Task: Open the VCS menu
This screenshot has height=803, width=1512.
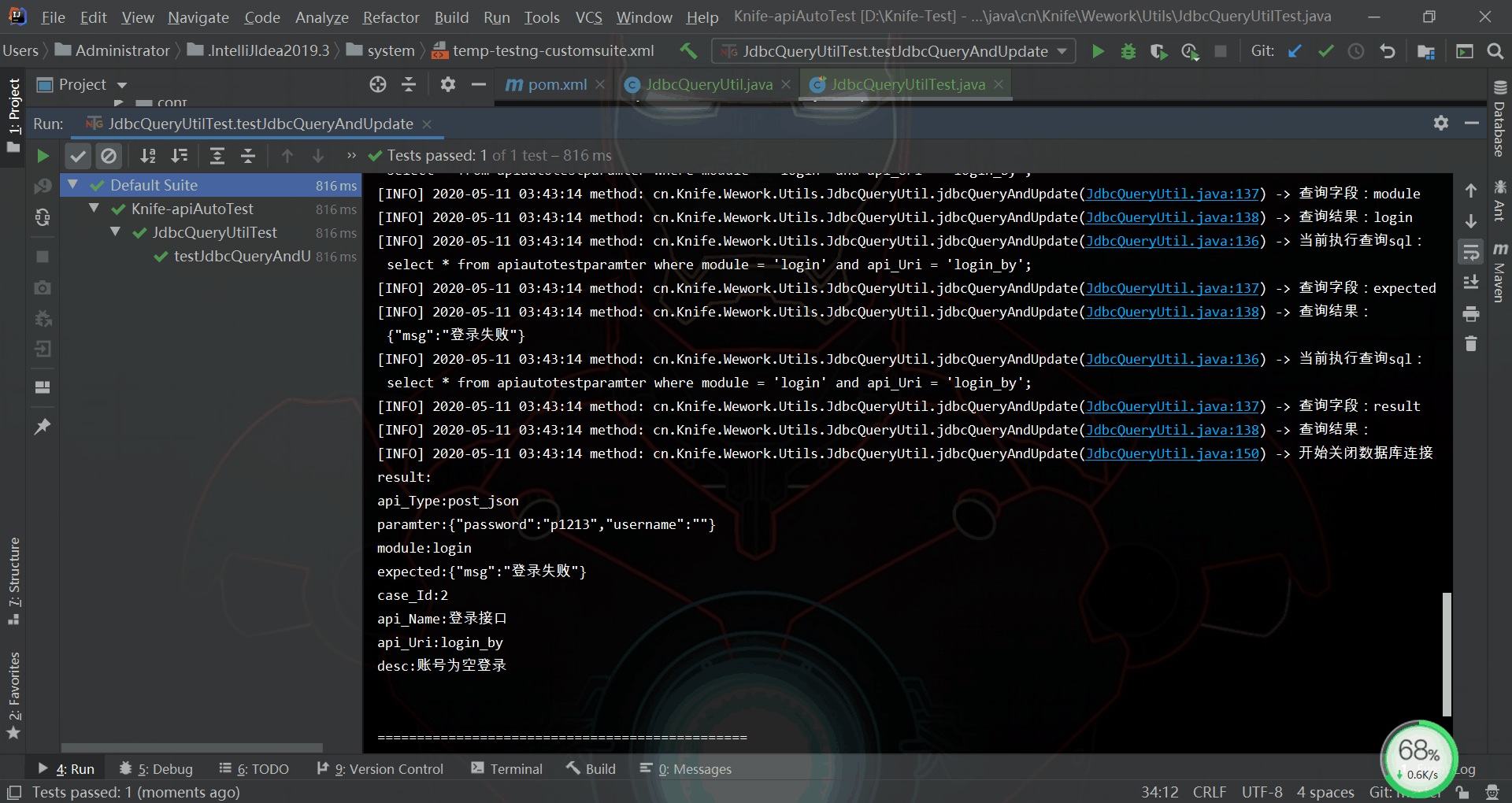Action: point(588,17)
